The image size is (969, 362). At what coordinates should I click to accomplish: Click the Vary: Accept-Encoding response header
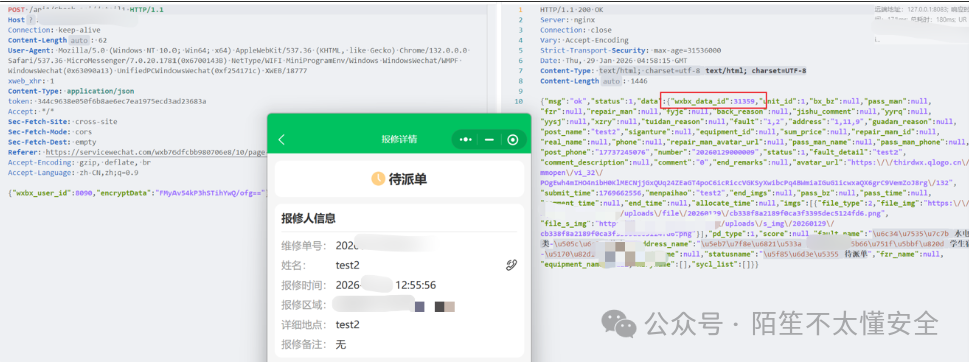pos(584,40)
